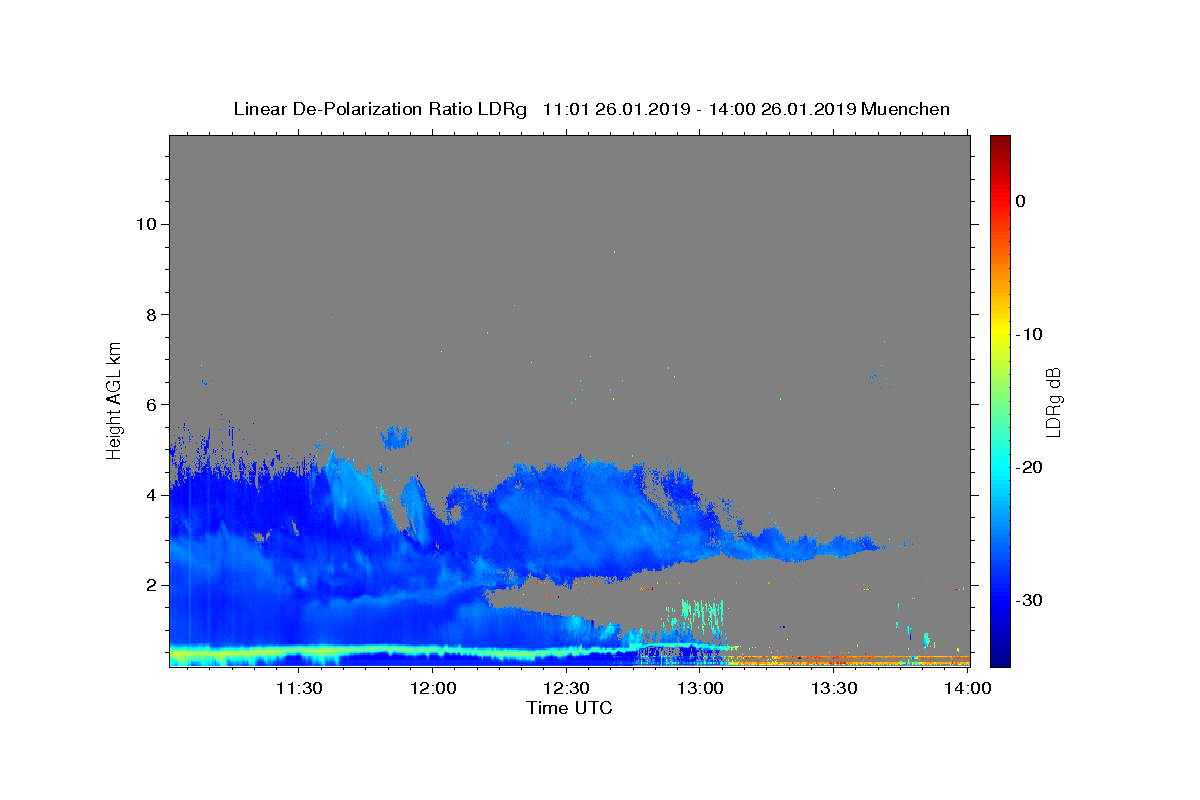
Task: Click the colorbar value '-10'
Action: pos(1029,334)
